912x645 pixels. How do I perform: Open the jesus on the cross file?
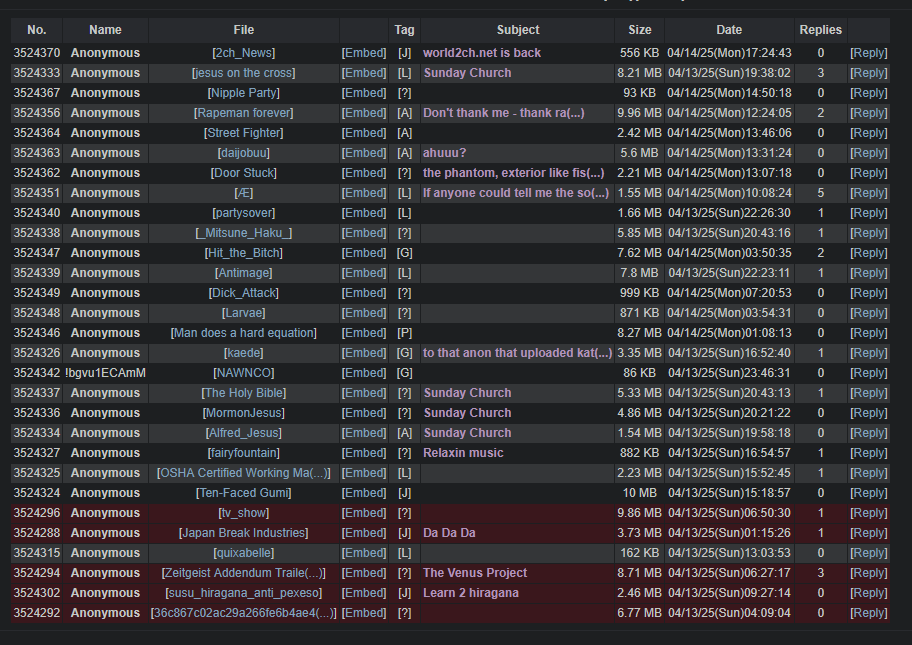coord(244,73)
